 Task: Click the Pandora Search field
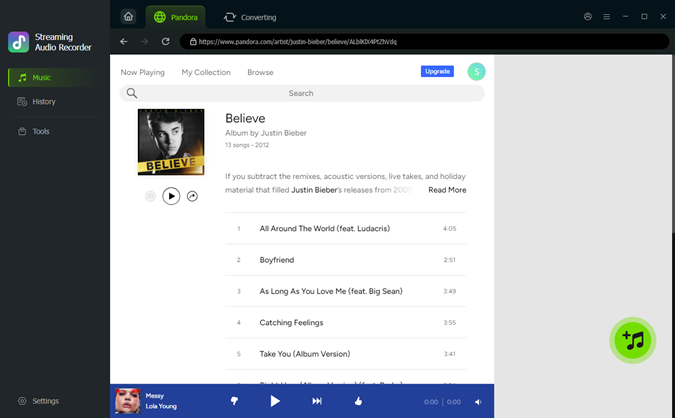click(302, 93)
